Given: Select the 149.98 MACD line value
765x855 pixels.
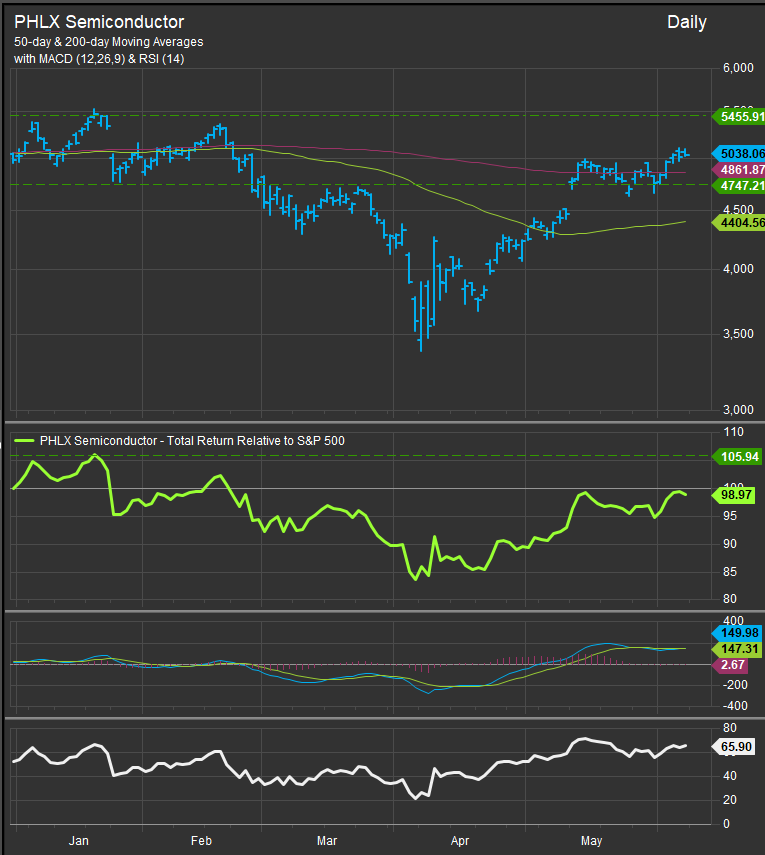Looking at the screenshot, I should [x=737, y=633].
